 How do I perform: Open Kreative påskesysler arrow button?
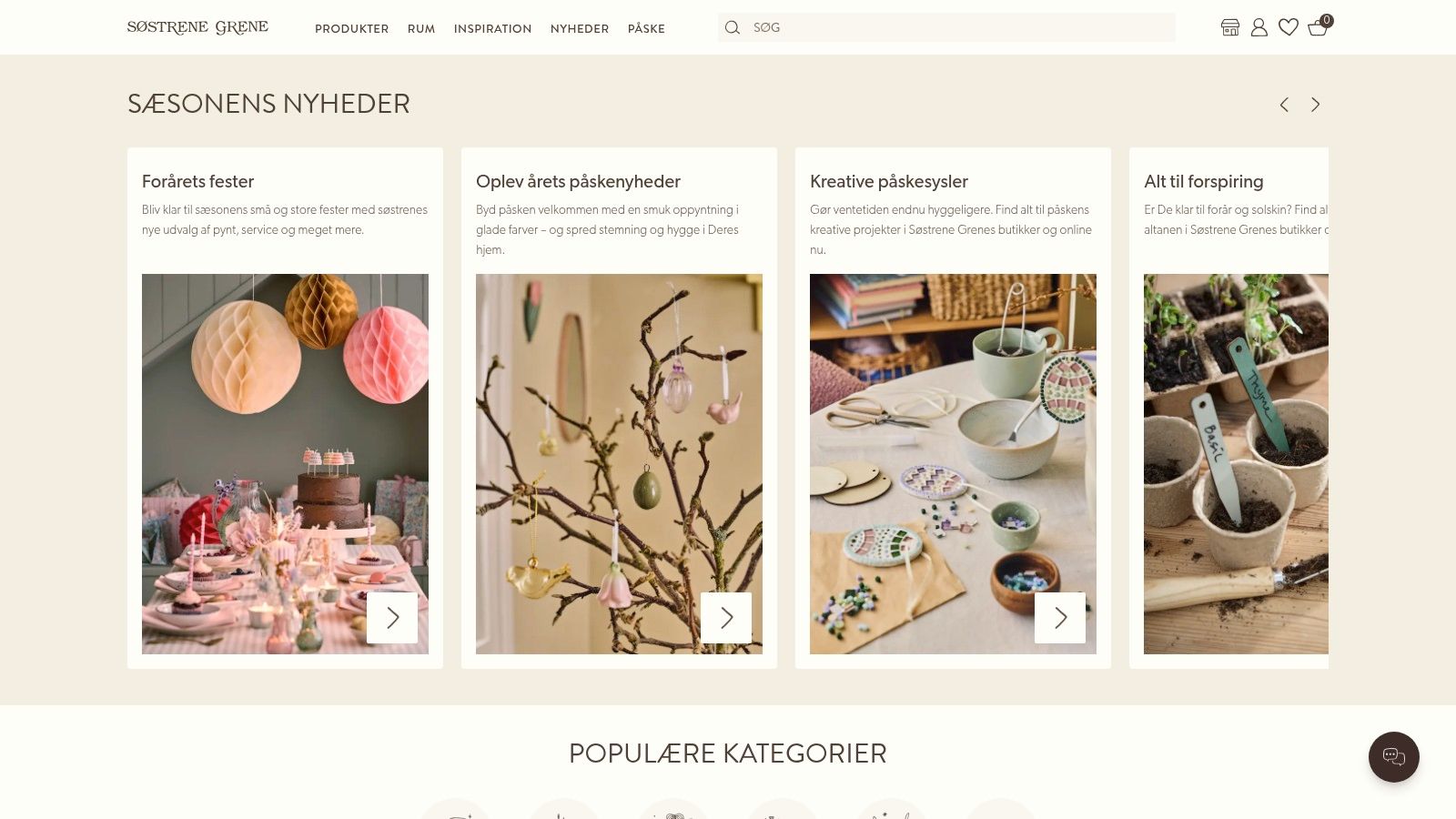click(1060, 618)
